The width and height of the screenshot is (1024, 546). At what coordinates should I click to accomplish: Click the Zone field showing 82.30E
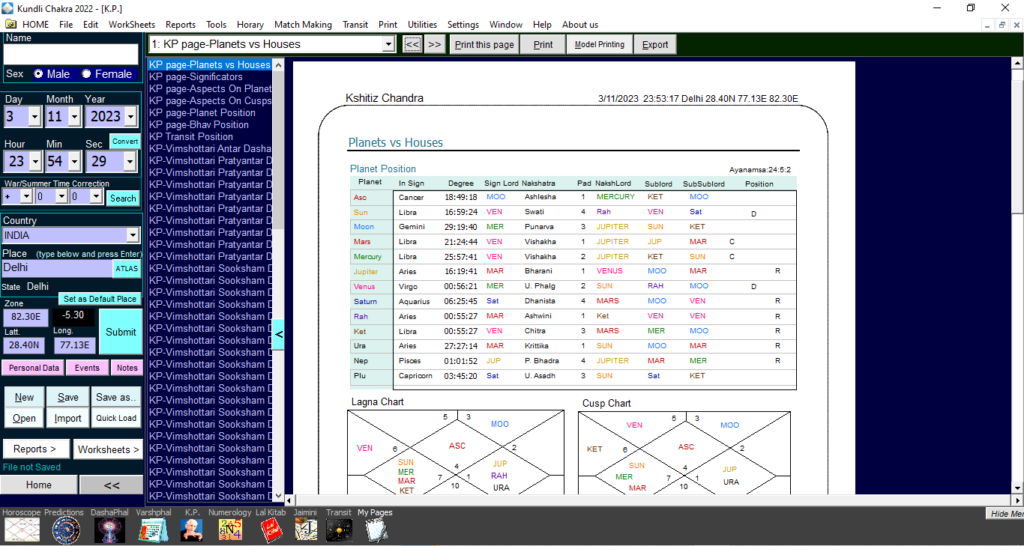26,316
